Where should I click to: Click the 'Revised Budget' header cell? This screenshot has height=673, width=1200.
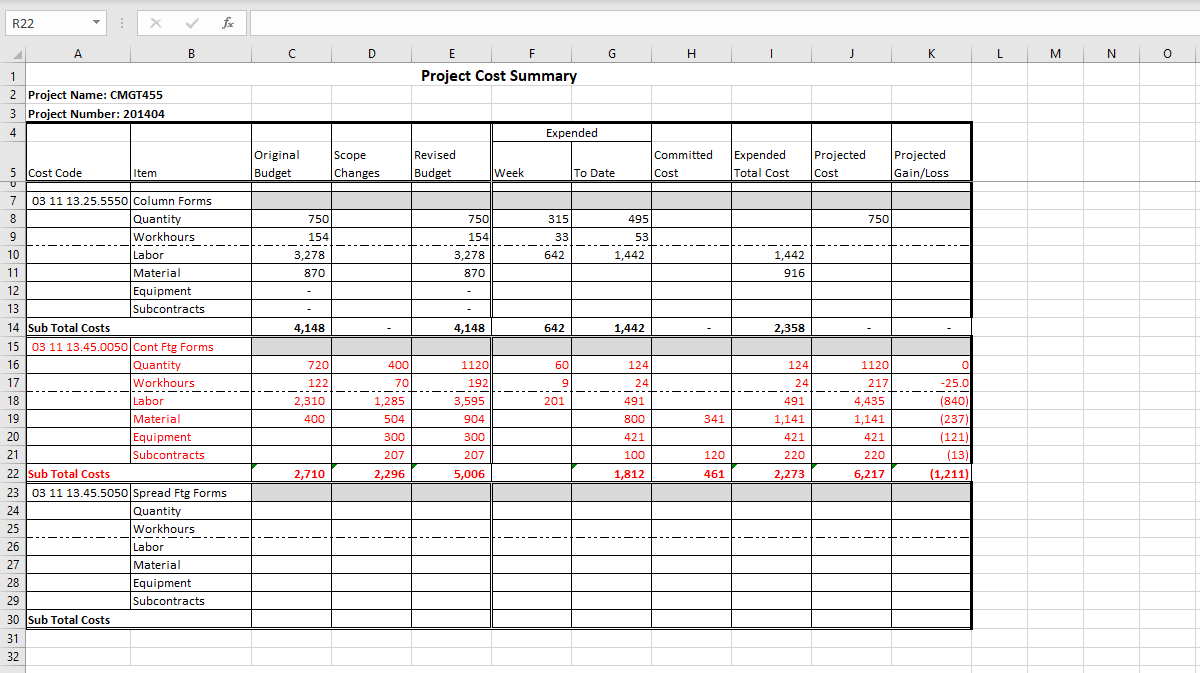[x=451, y=163]
